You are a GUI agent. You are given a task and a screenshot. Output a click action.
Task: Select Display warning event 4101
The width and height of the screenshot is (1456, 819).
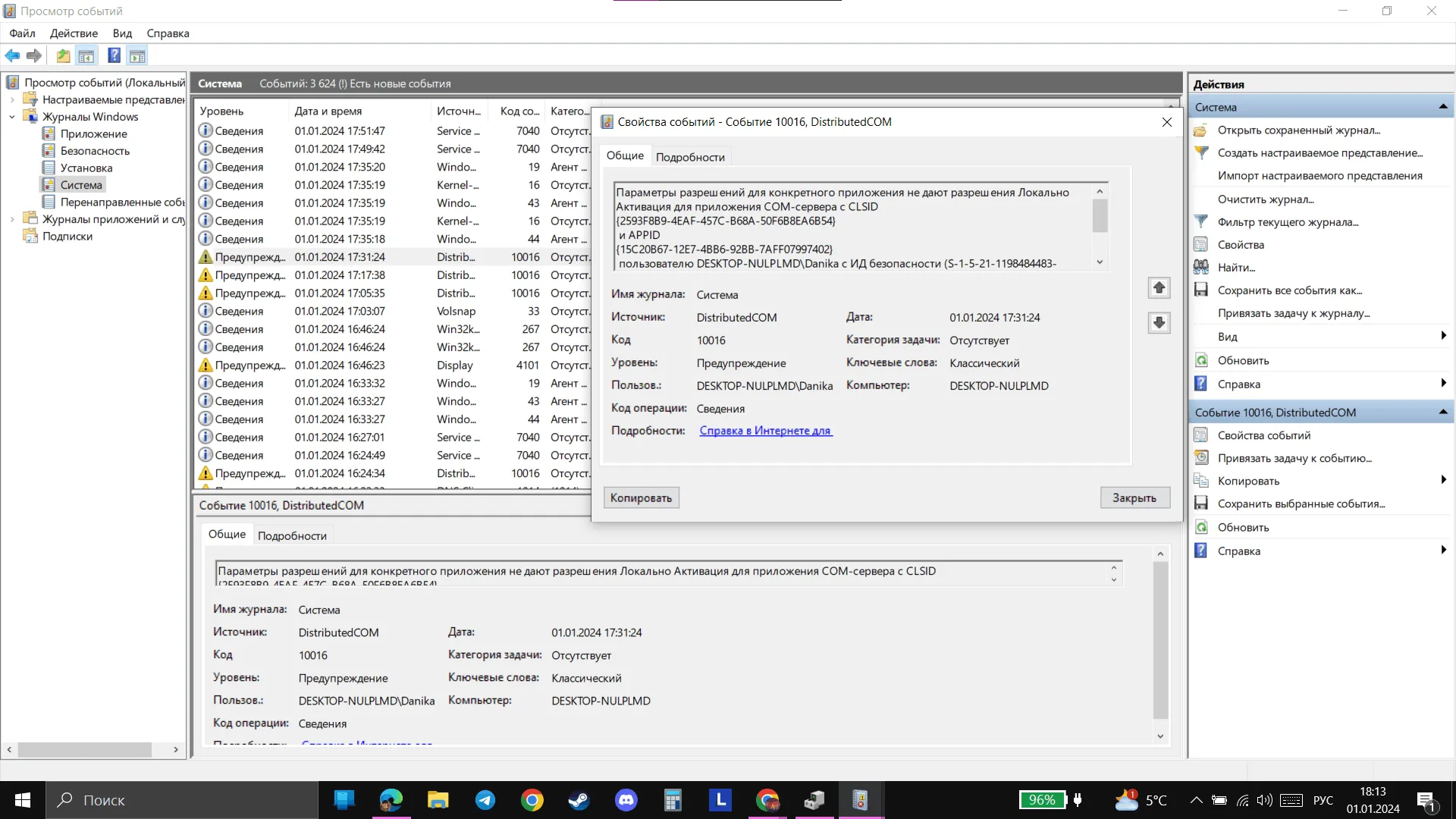pos(392,366)
